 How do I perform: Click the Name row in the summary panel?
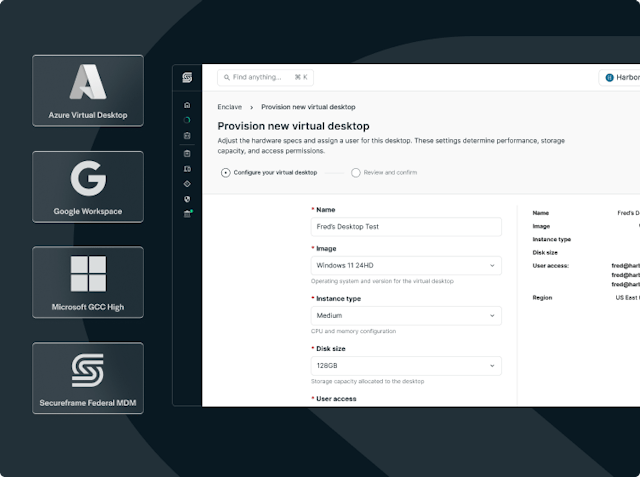point(586,213)
